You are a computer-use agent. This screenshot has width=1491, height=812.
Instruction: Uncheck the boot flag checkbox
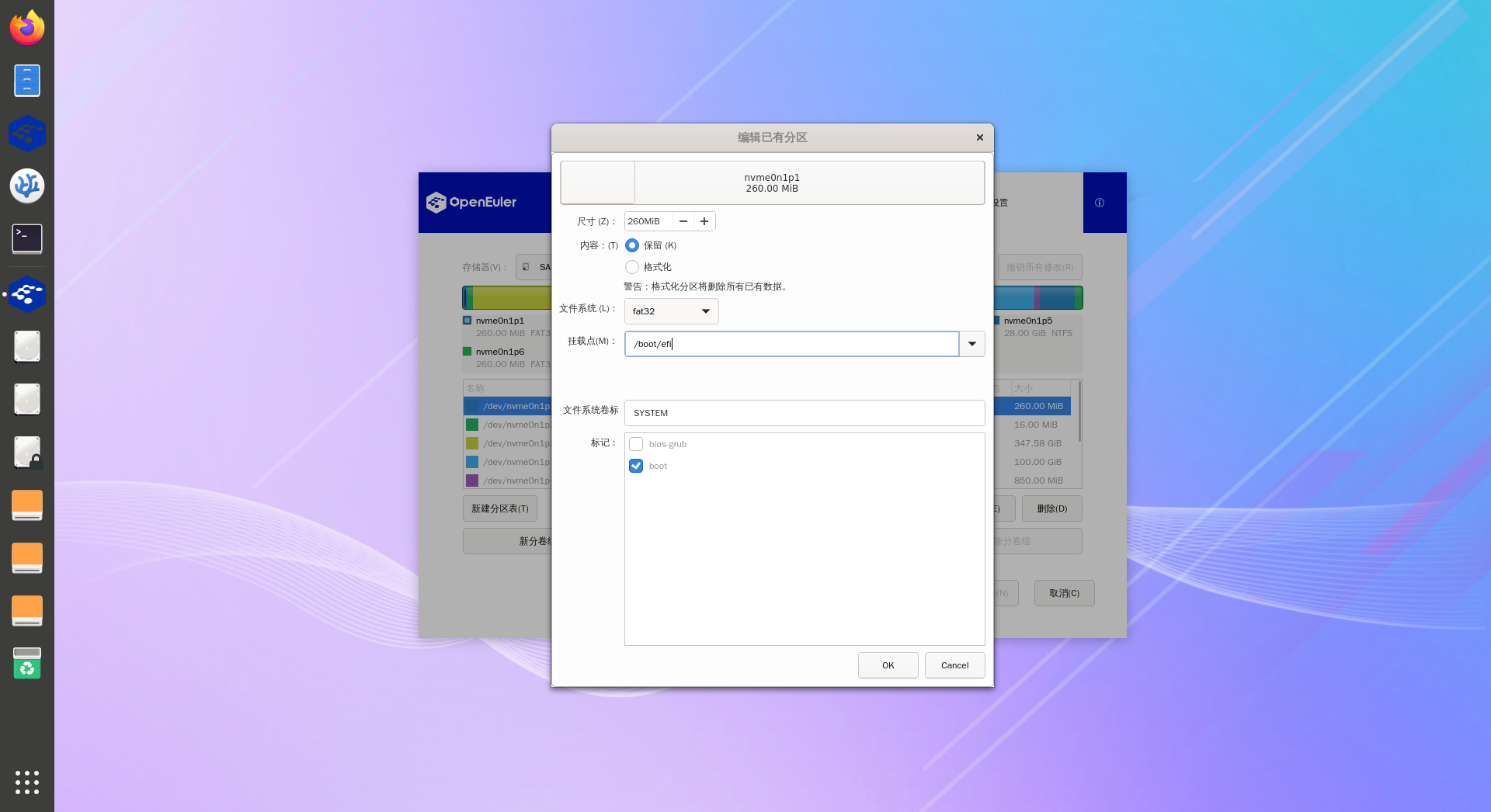pyautogui.click(x=636, y=466)
